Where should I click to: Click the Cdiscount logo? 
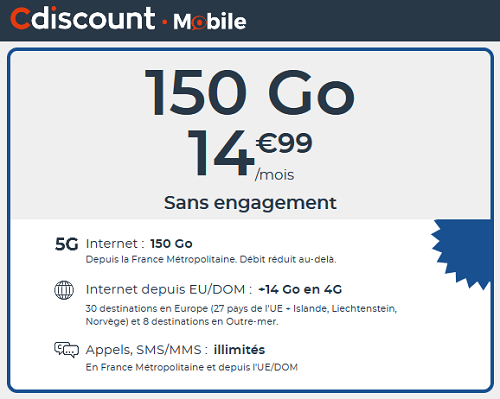coord(82,19)
